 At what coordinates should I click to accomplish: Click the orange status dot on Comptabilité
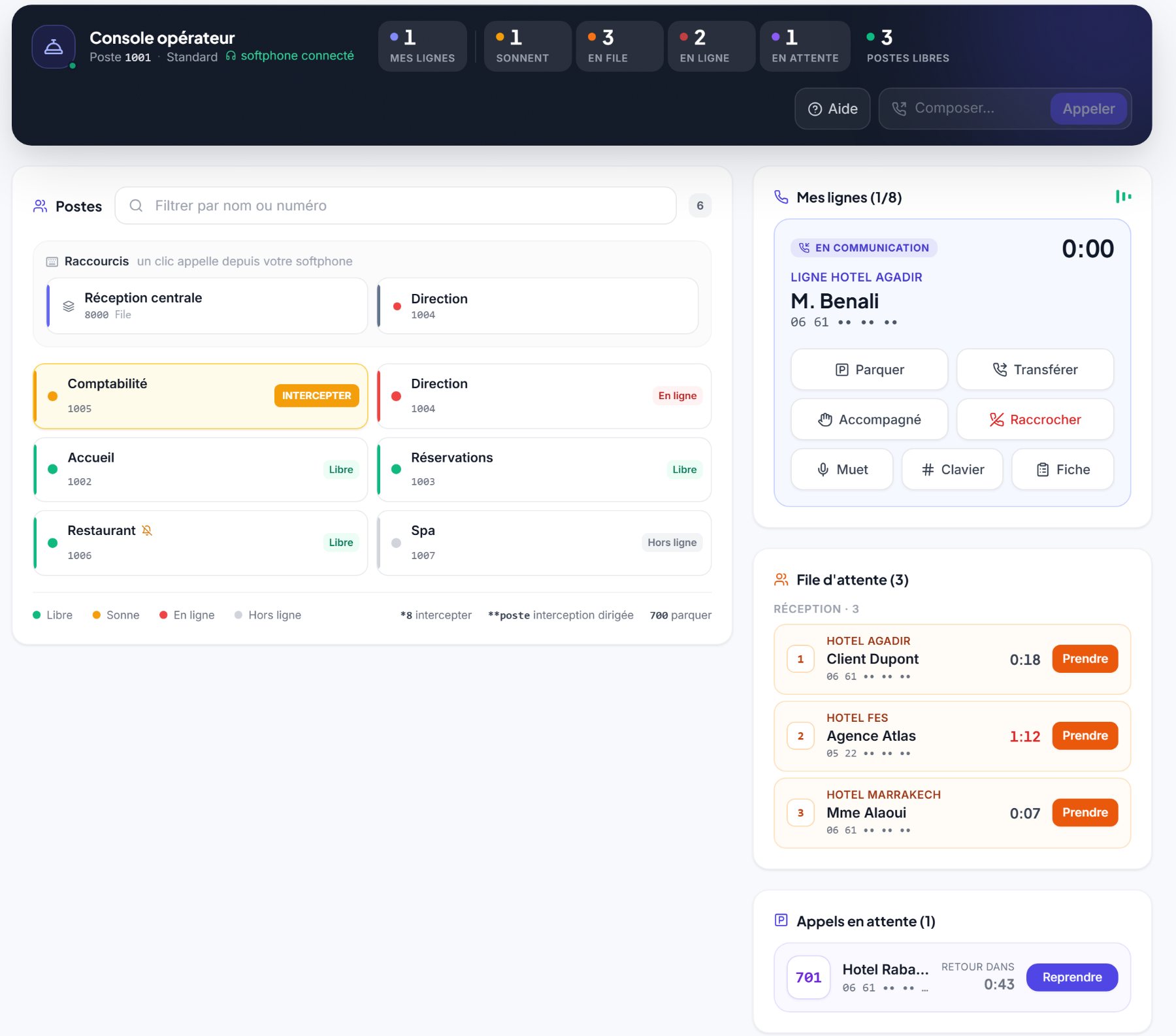(x=53, y=396)
